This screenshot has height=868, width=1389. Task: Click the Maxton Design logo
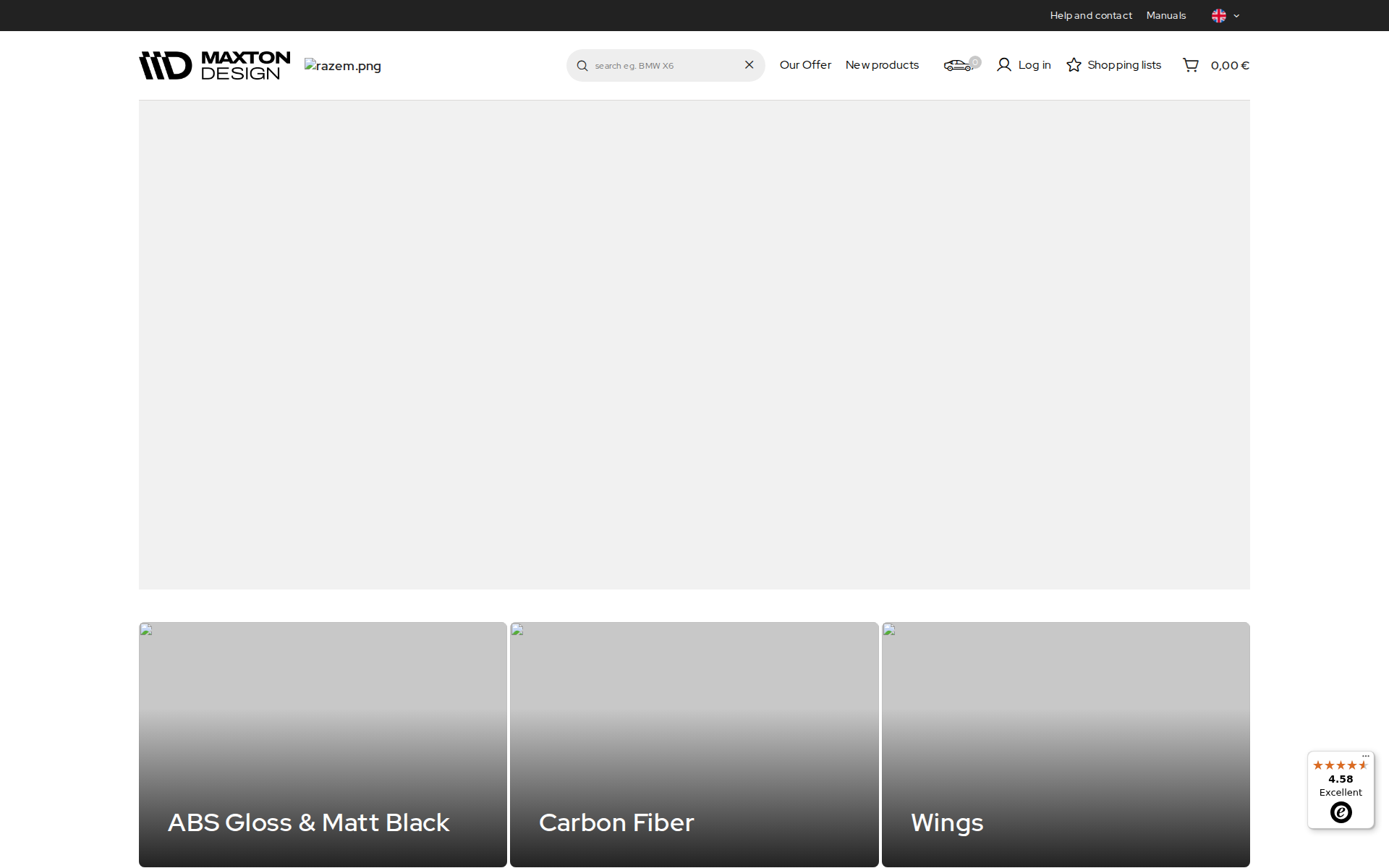[x=215, y=65]
